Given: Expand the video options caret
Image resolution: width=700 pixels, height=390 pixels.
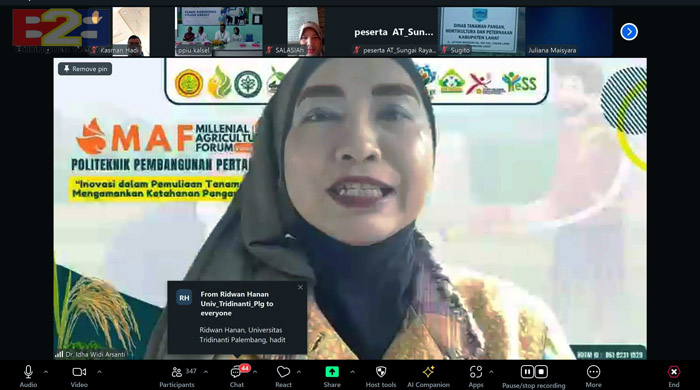Looking at the screenshot, I should tap(99, 371).
